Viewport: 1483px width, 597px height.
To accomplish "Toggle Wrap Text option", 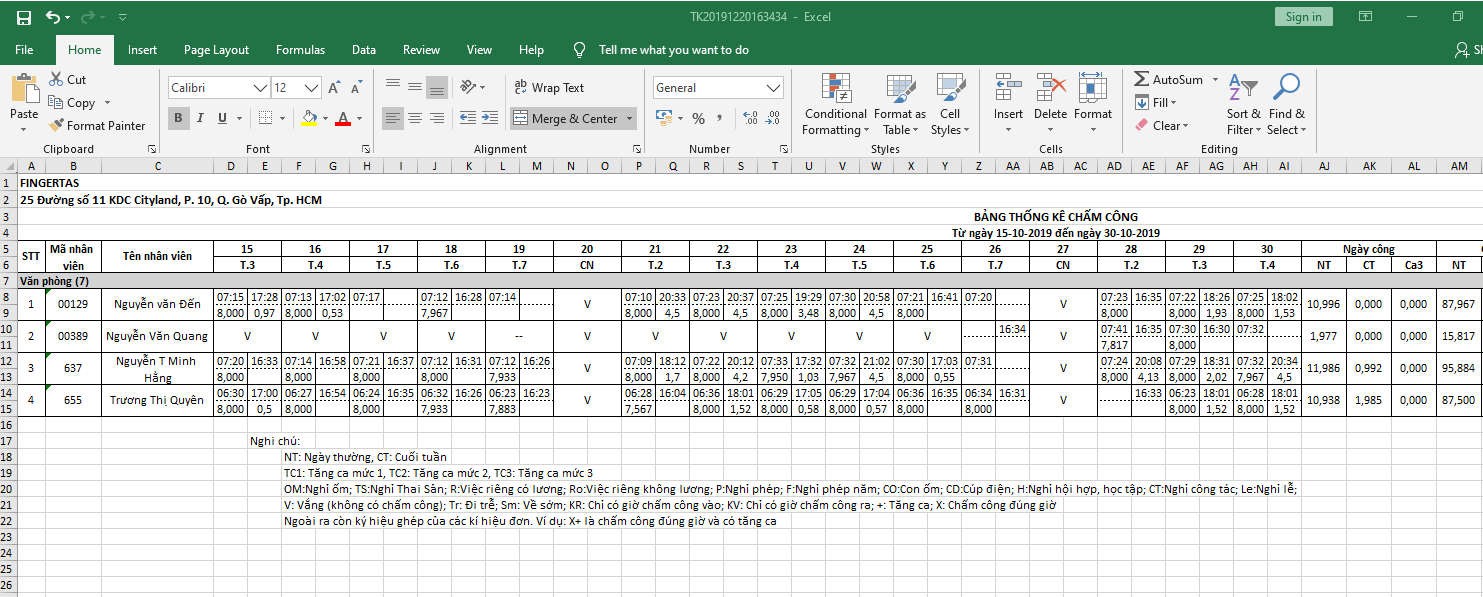I will 548,88.
